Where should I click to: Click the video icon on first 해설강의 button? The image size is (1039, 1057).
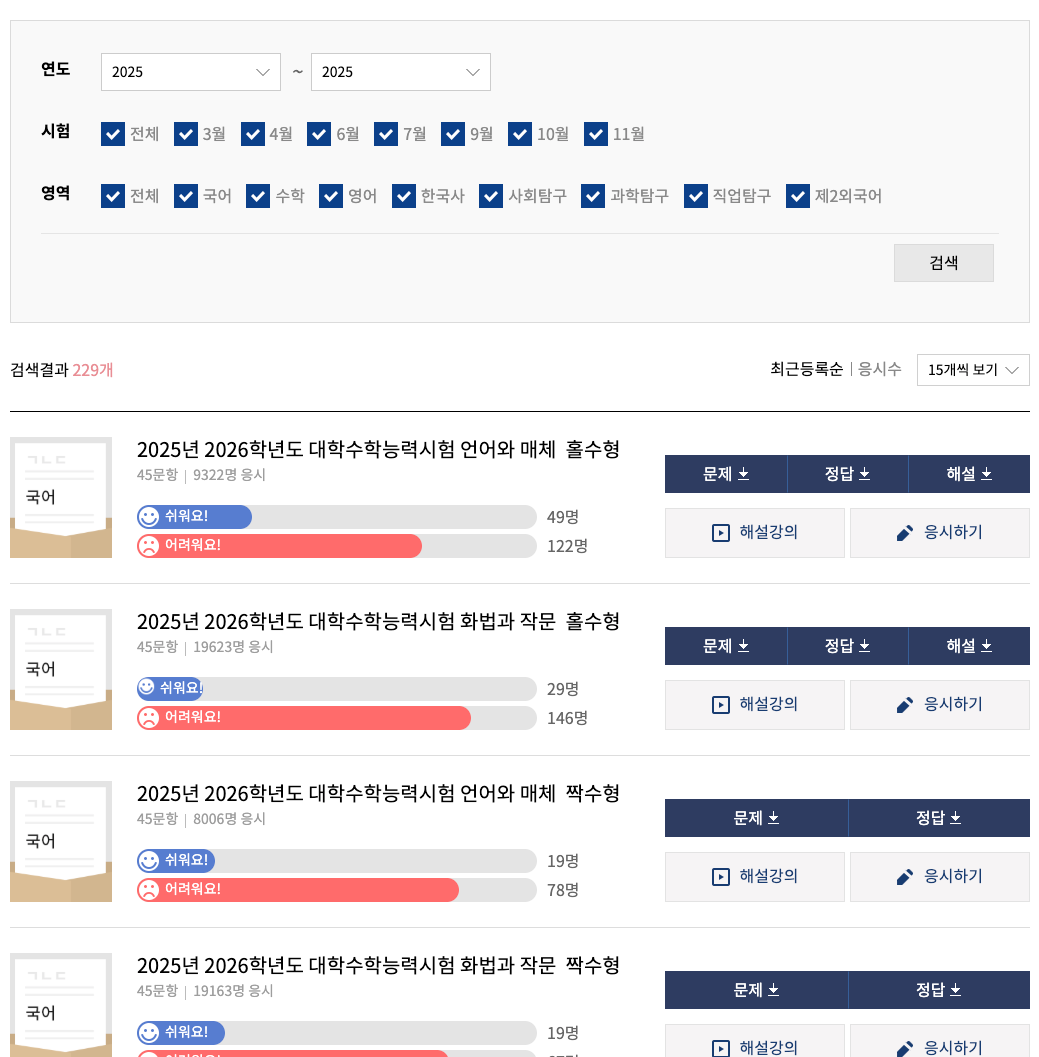(720, 533)
